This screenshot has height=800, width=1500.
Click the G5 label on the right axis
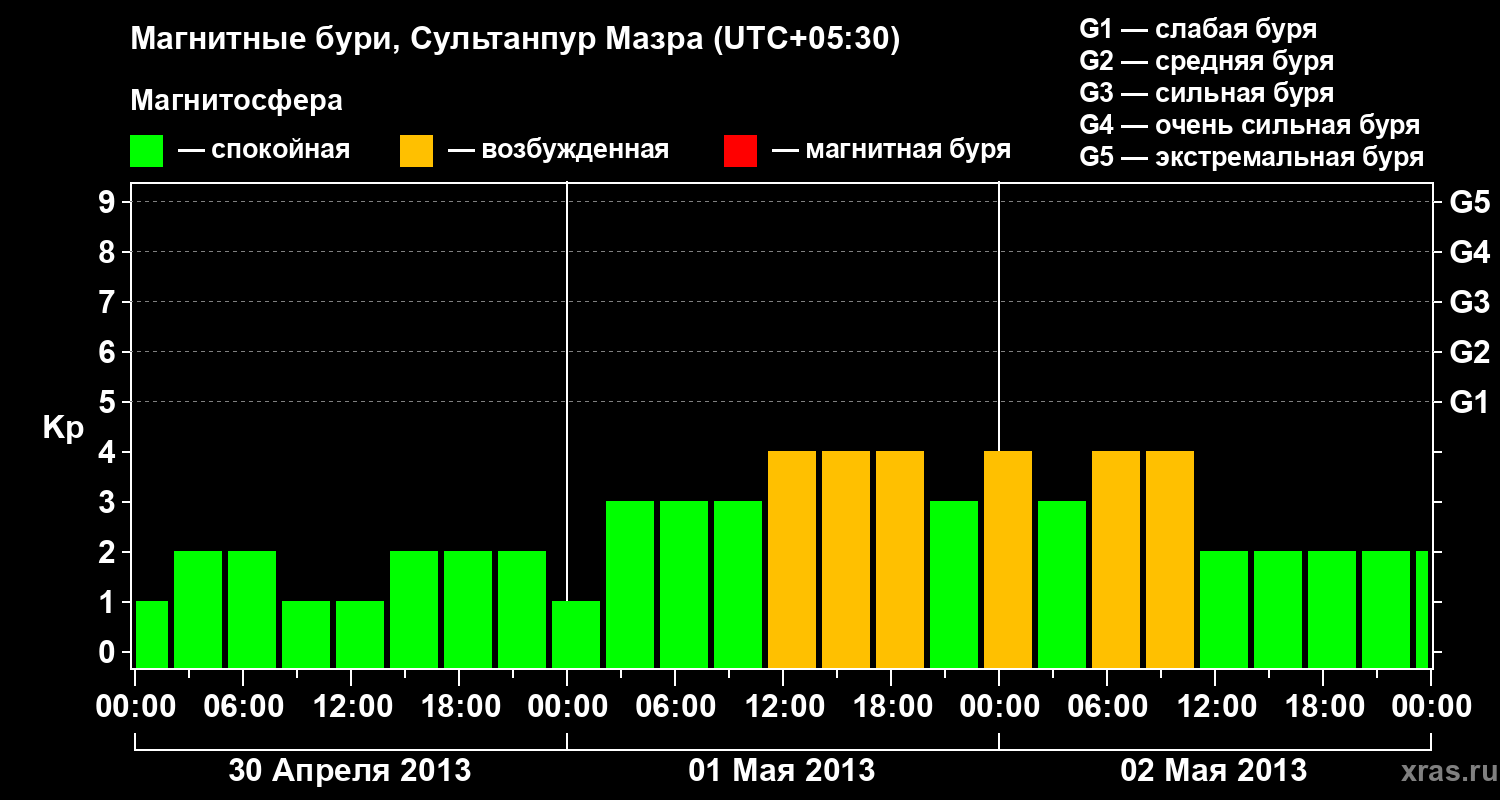(x=1469, y=202)
